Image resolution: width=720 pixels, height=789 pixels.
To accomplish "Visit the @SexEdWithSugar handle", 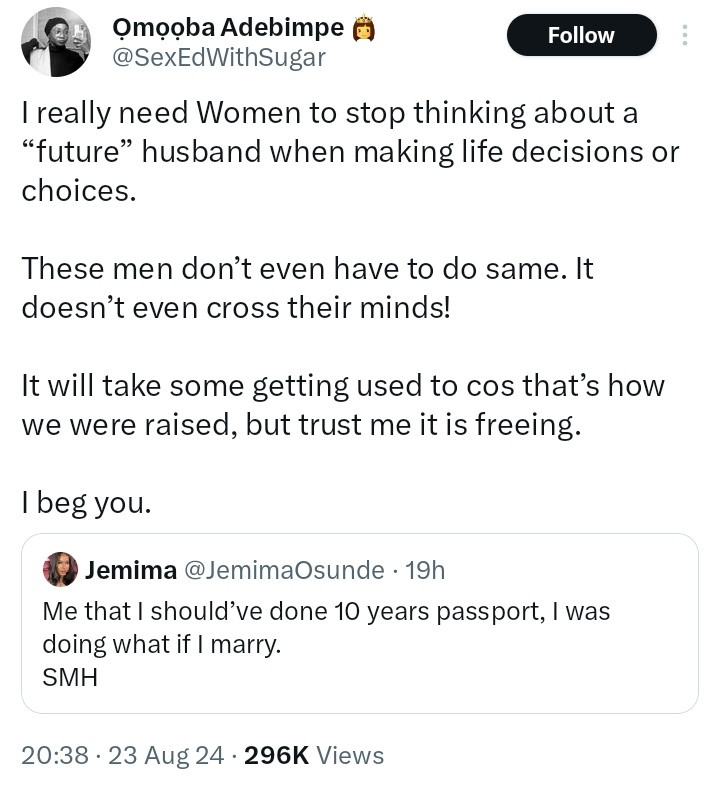I will 219,58.
